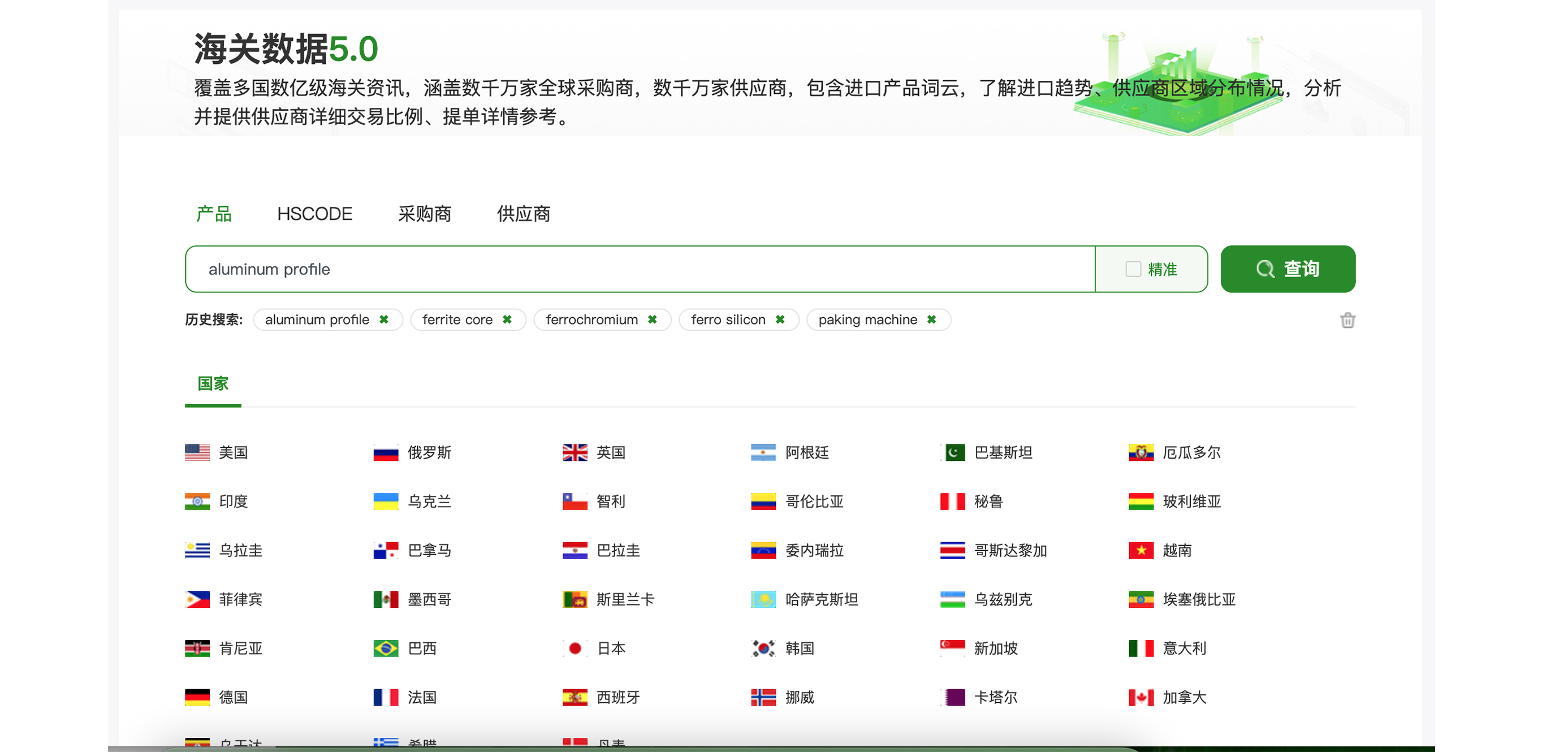
Task: Search history term paking machine
Action: coord(867,319)
